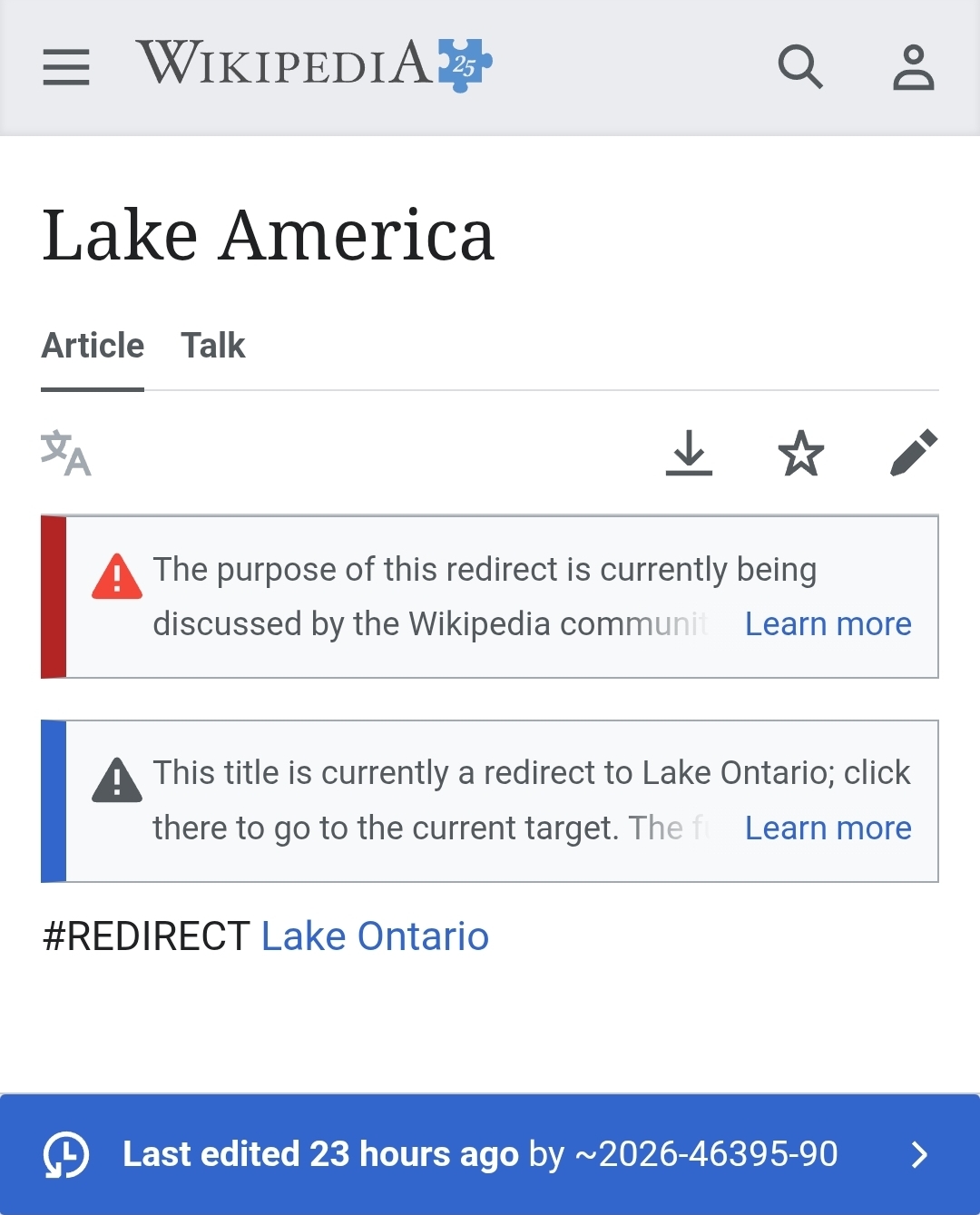Expand Learn more in redirect title notice
The width and height of the screenshot is (980, 1215).
click(828, 828)
